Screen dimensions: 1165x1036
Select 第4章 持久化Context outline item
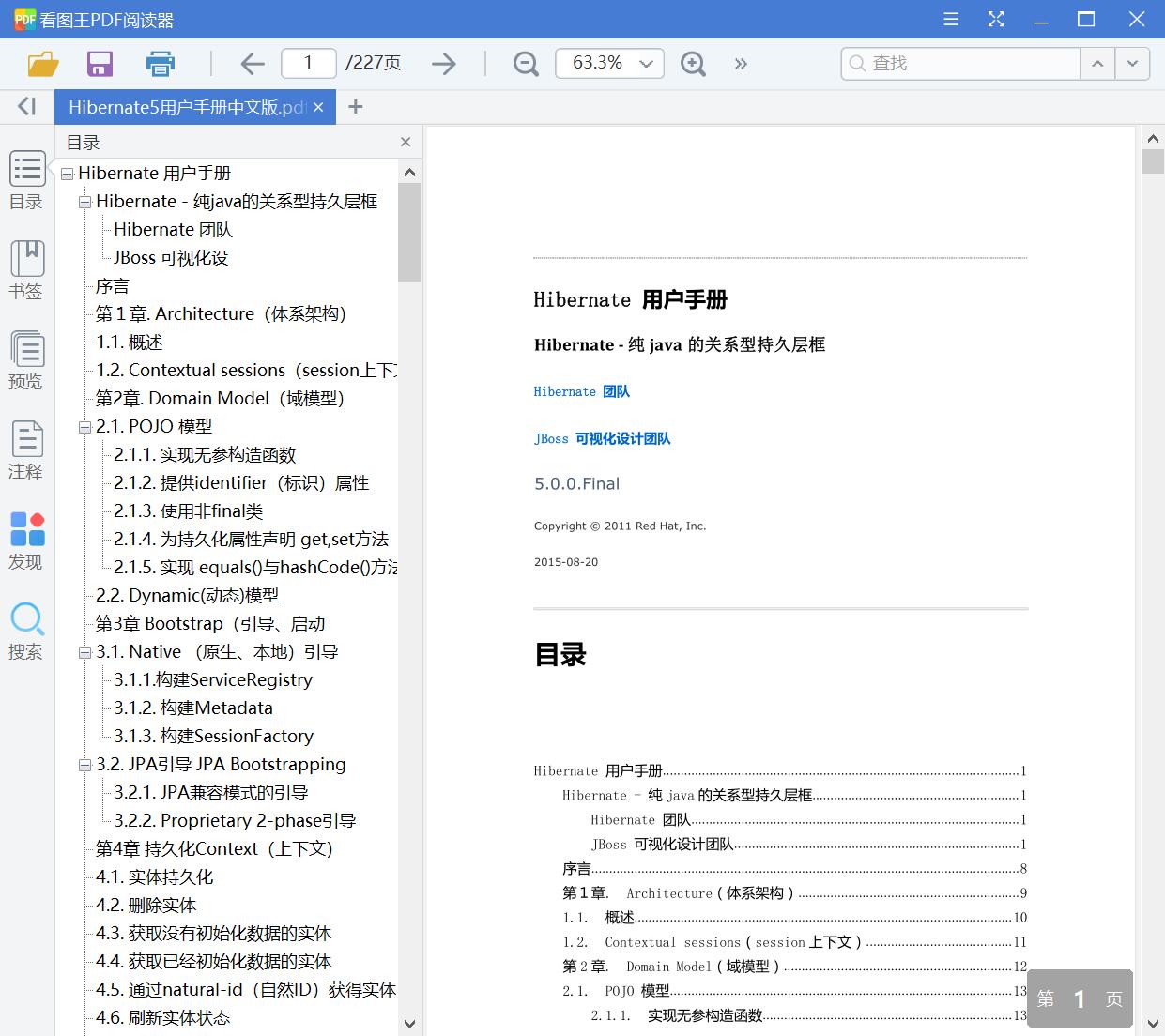click(x=214, y=849)
